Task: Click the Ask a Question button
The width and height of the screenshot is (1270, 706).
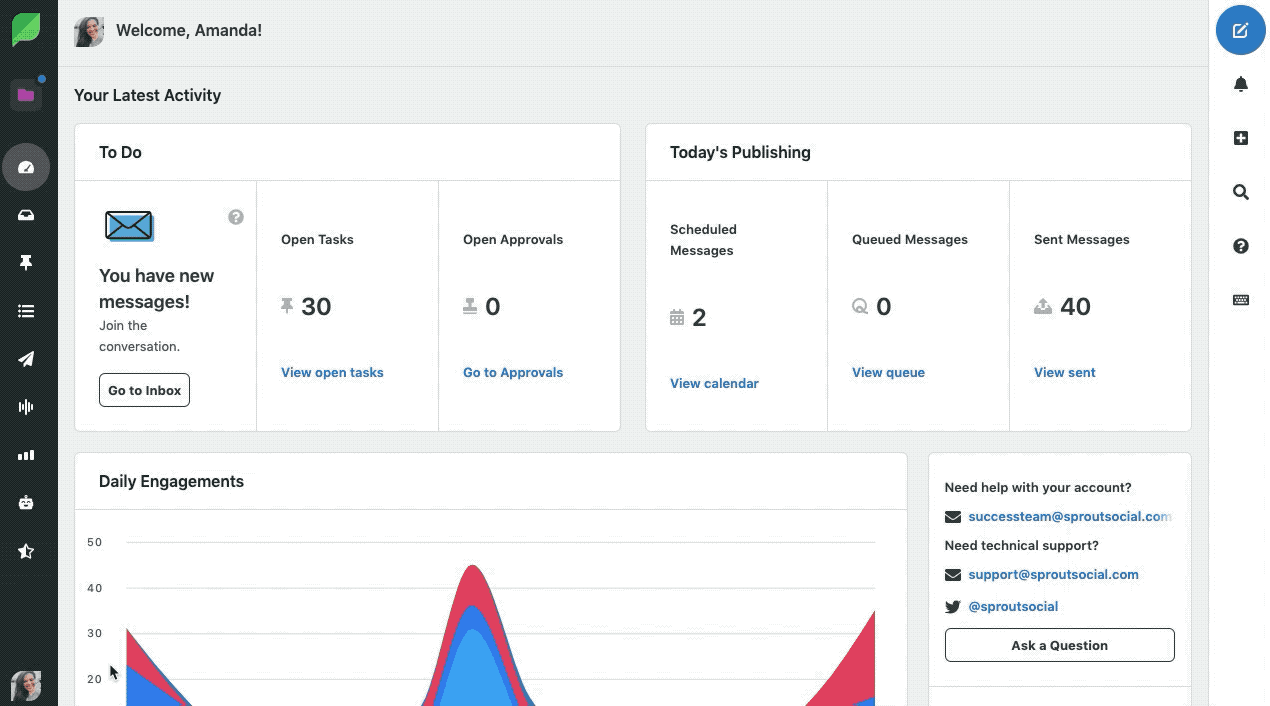Action: pyautogui.click(x=1059, y=645)
